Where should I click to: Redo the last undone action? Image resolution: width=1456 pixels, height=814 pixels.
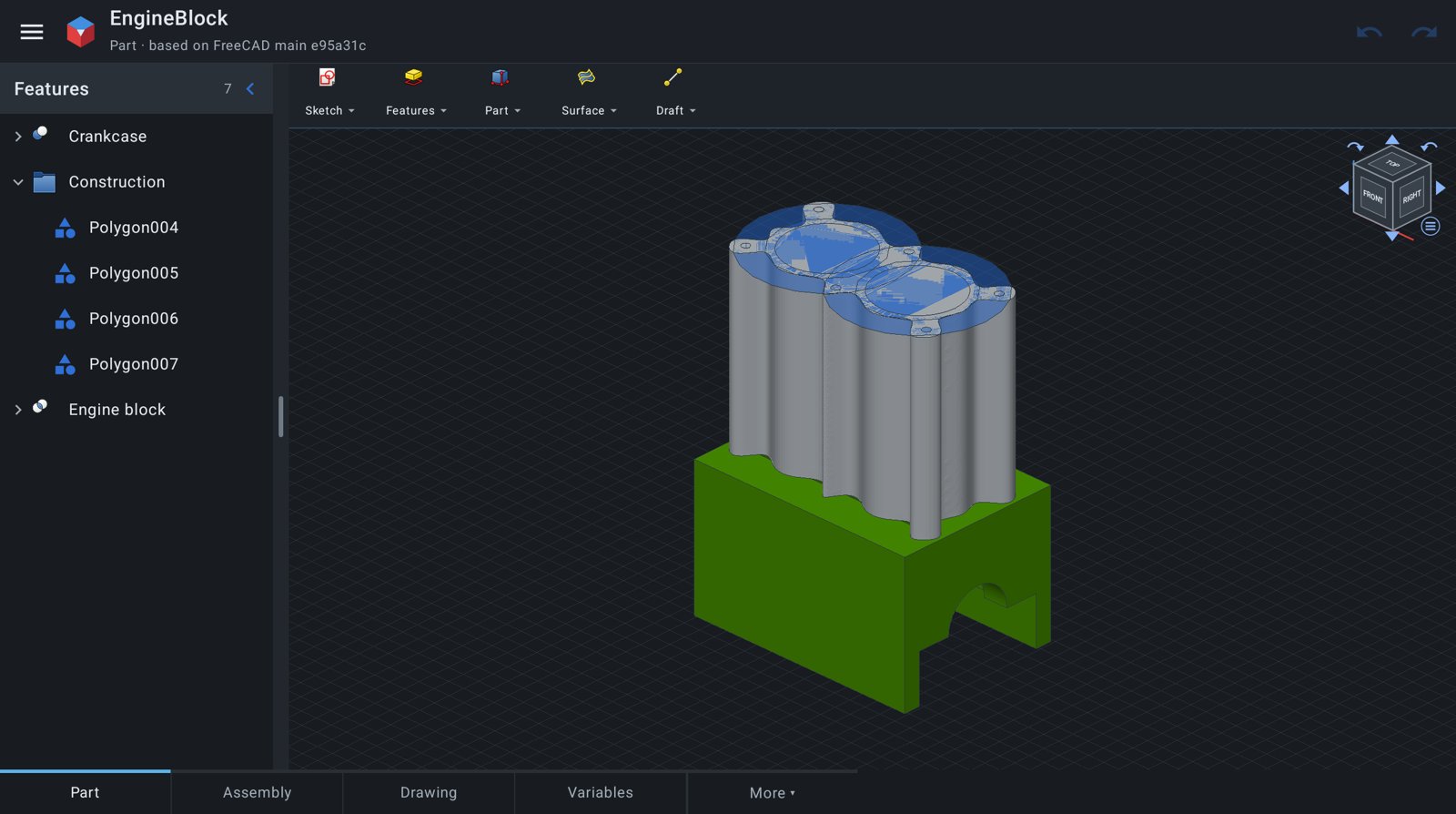[x=1424, y=33]
